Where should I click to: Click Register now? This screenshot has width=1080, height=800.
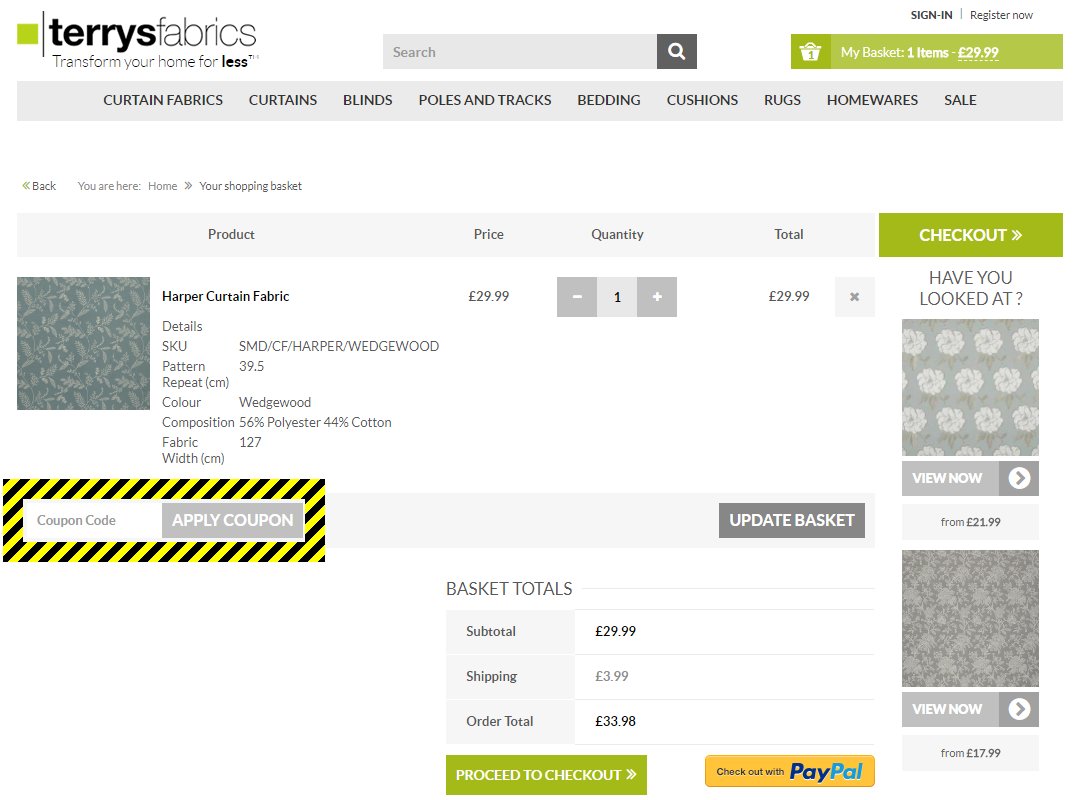[x=1001, y=15]
